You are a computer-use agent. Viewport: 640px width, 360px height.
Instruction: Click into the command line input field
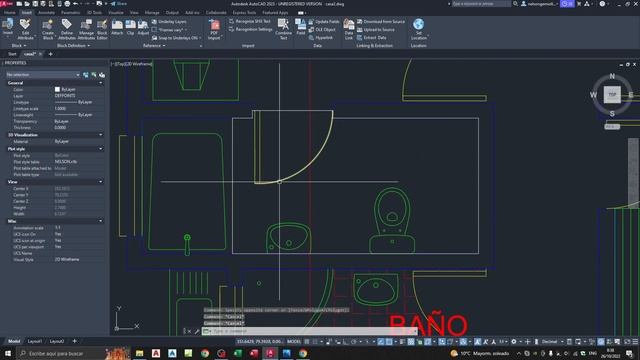(310, 331)
